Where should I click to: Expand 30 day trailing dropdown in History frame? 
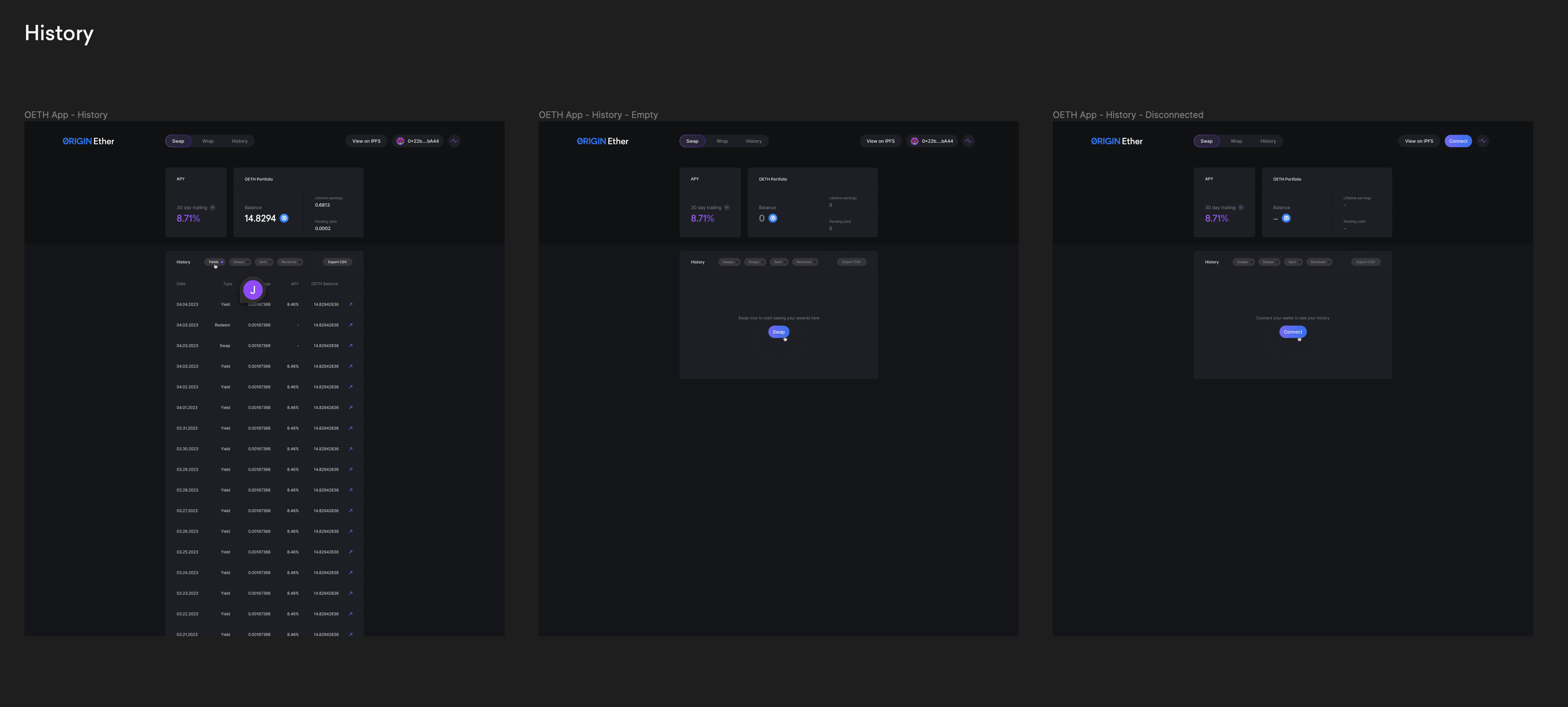click(x=212, y=207)
